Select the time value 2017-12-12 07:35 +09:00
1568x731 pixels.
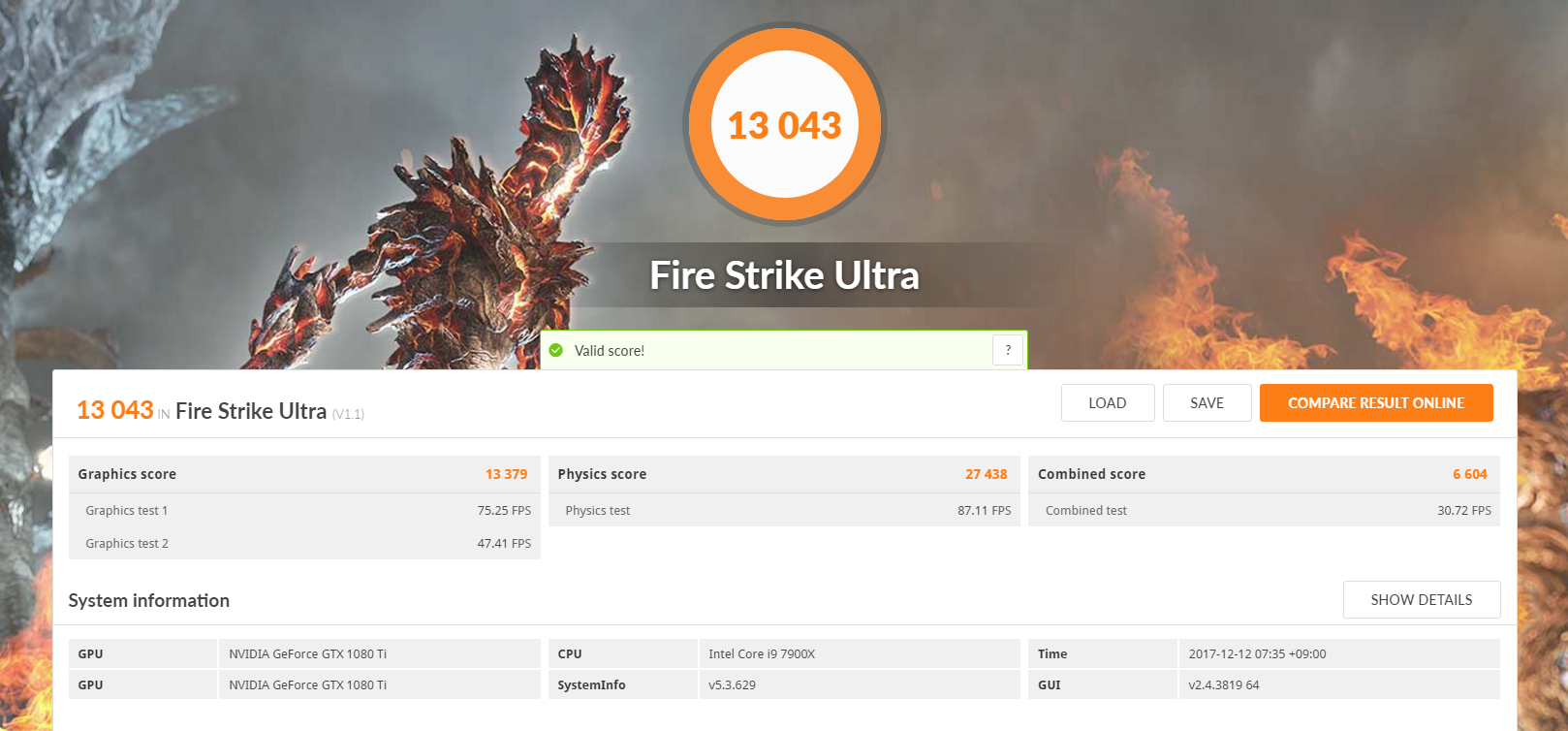click(x=1258, y=653)
